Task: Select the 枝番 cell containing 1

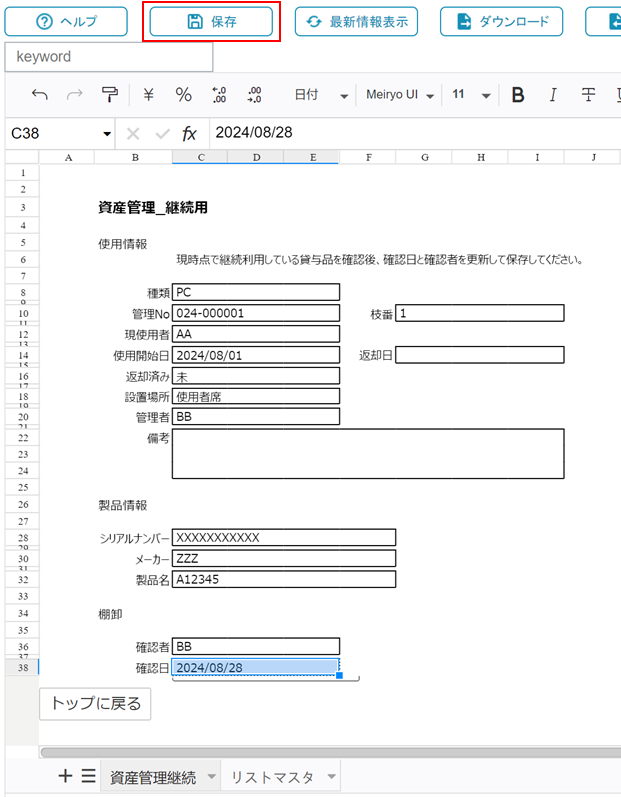Action: [480, 313]
